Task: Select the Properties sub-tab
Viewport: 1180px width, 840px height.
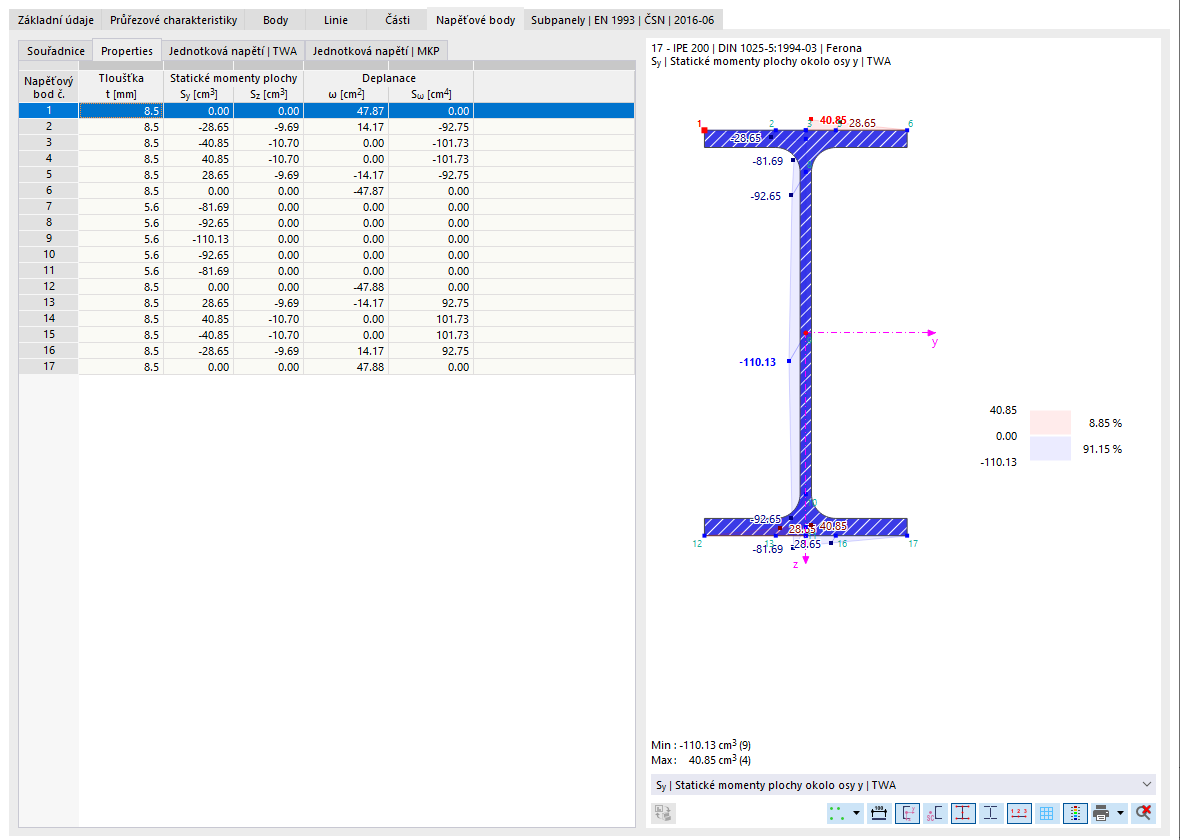Action: [126, 50]
